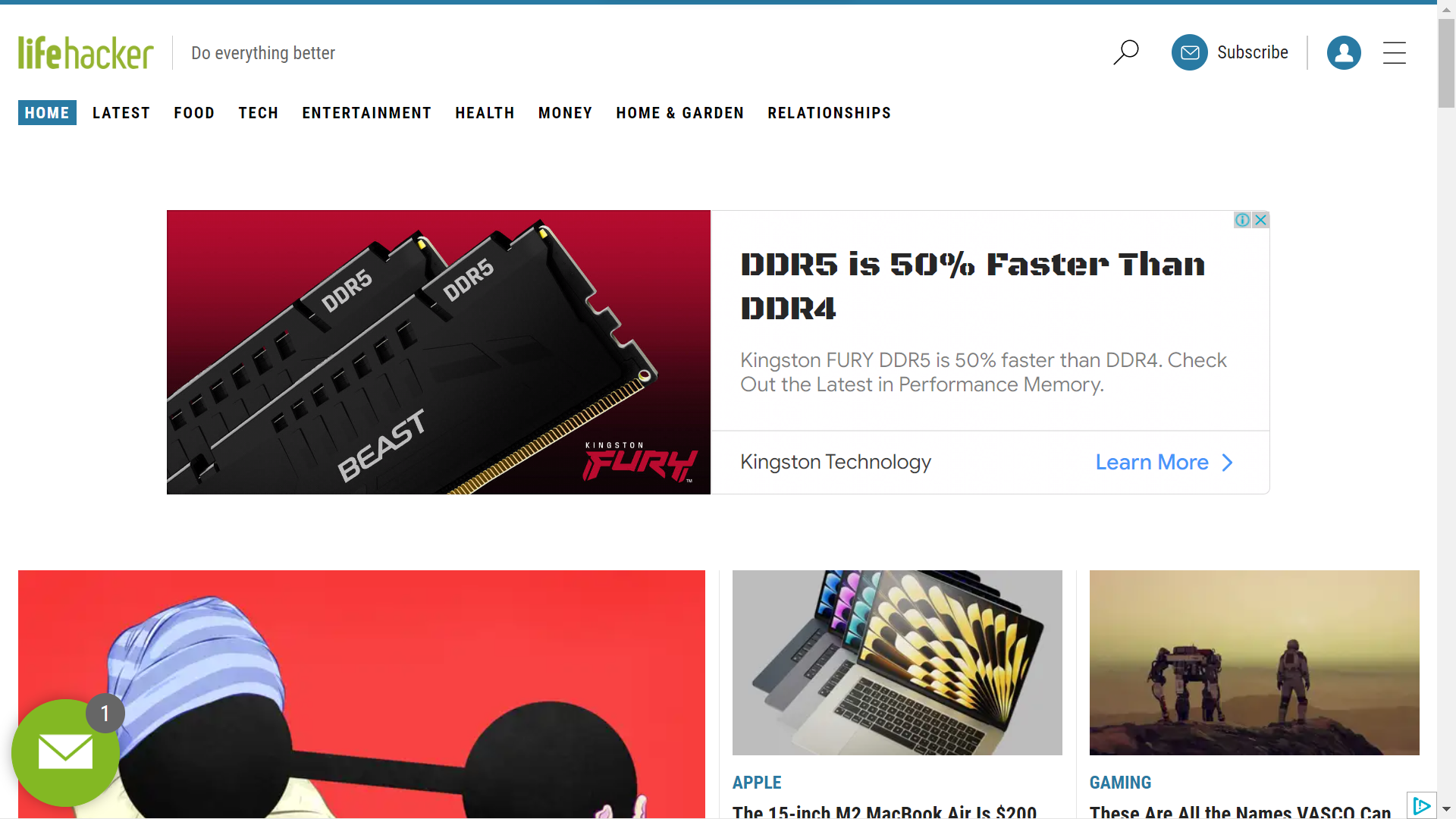Go to the Lifehacker logo homepage
This screenshot has height=819, width=1456.
(x=86, y=52)
